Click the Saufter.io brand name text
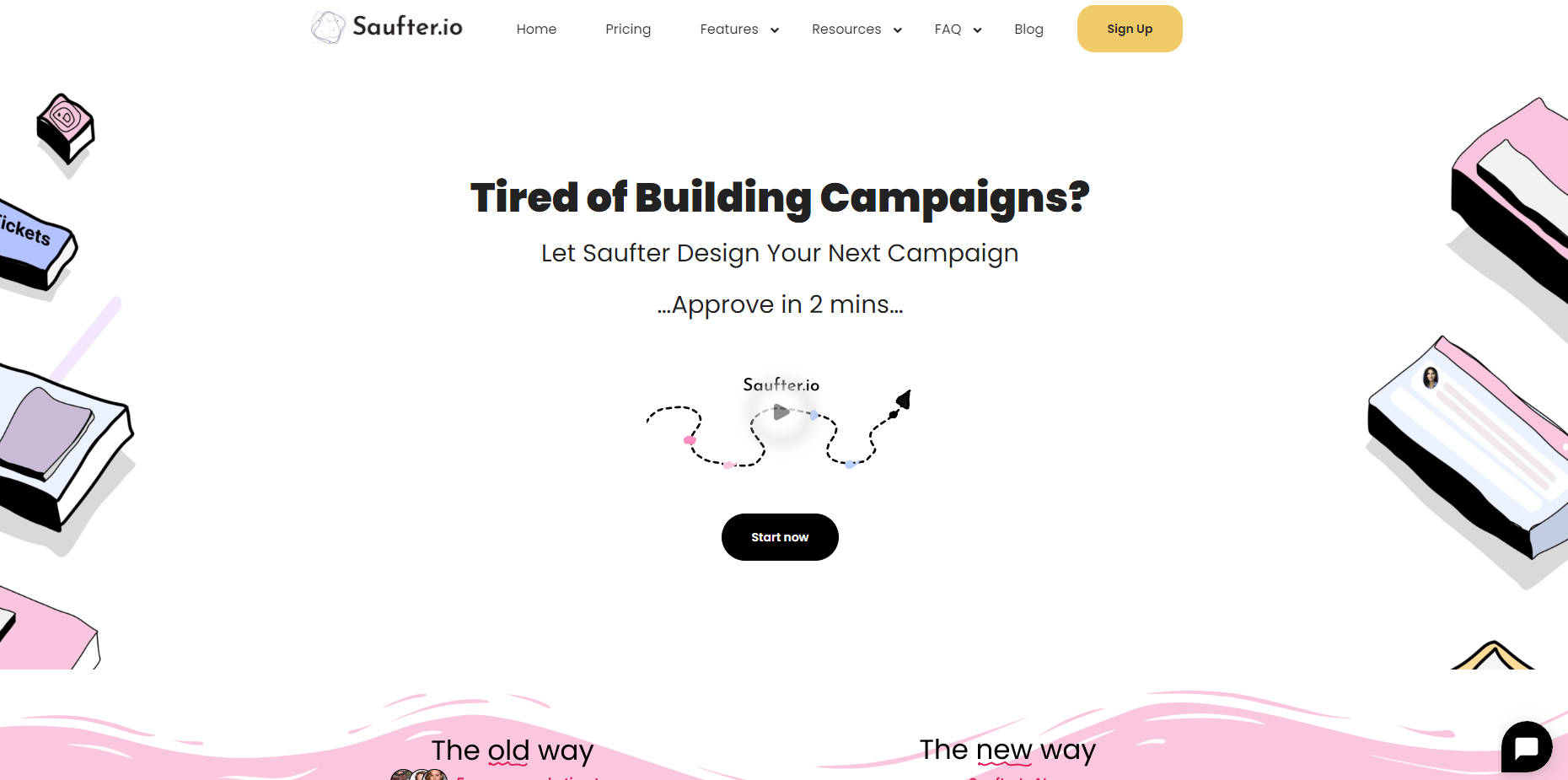 [407, 27]
